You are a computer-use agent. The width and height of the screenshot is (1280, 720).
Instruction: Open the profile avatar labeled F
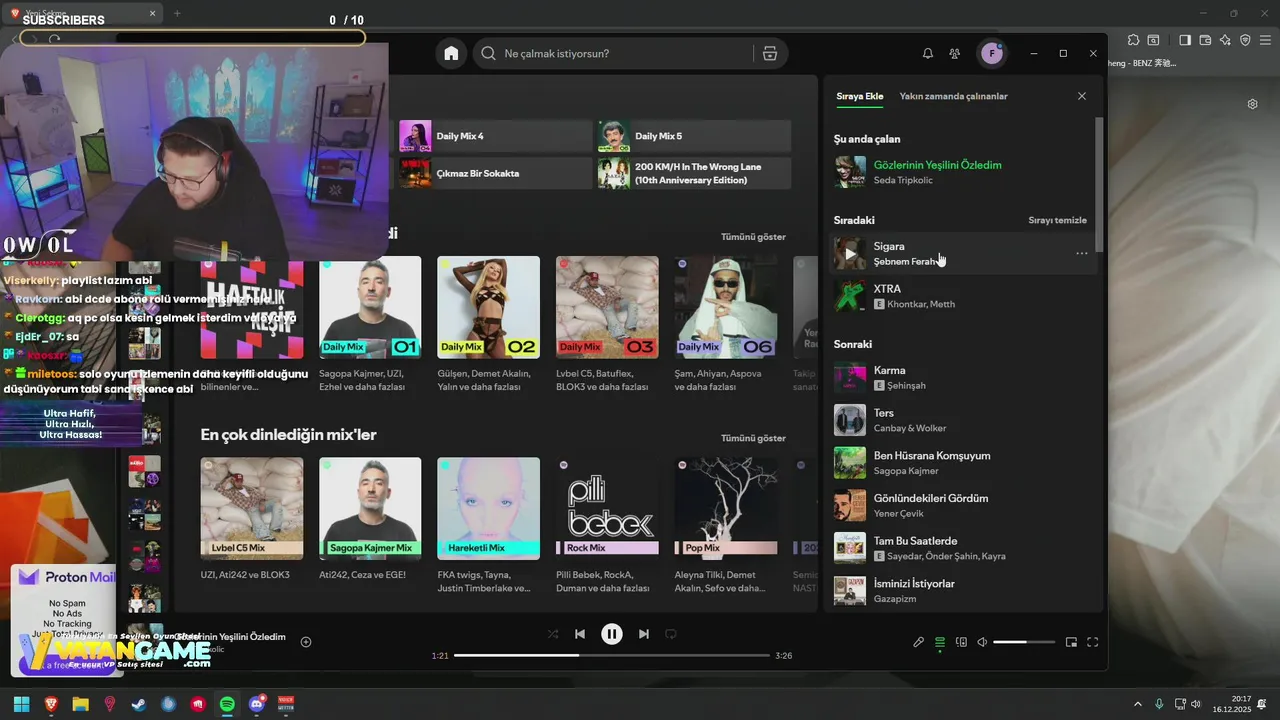[x=991, y=54]
